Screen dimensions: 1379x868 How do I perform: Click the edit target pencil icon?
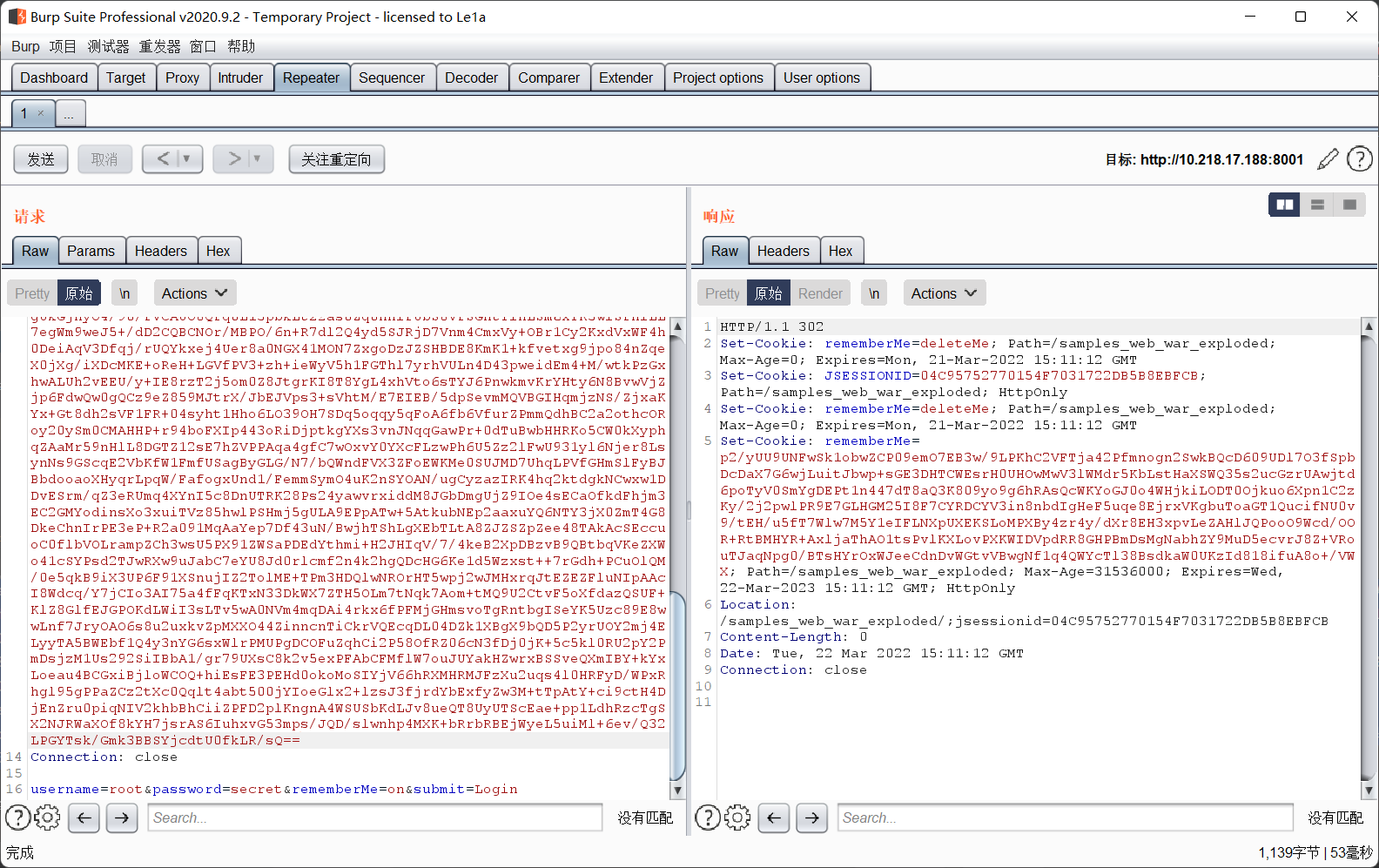point(1328,159)
